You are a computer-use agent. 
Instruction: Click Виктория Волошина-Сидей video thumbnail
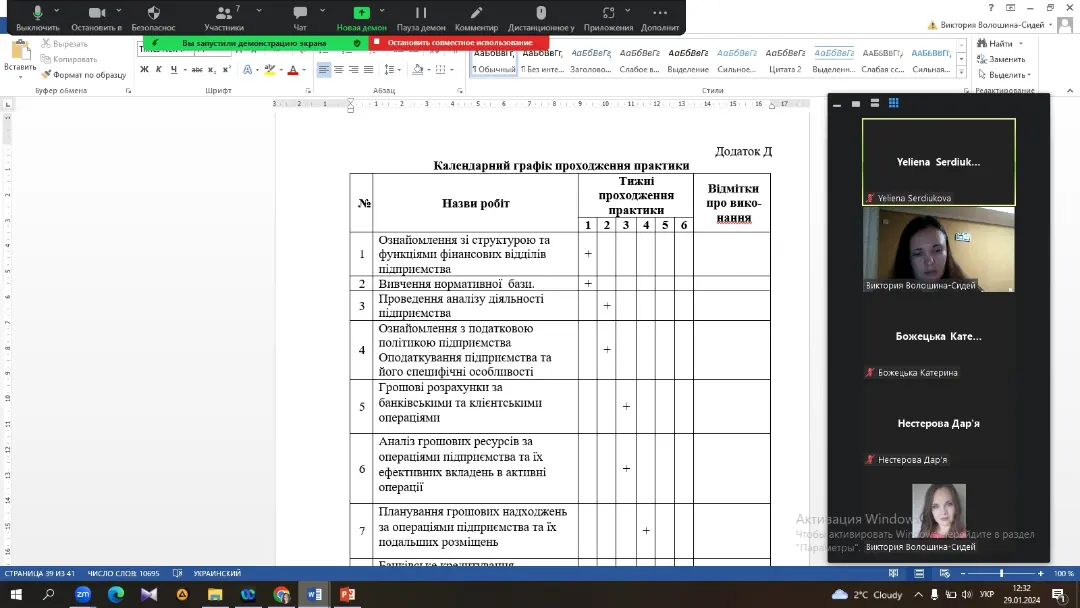pos(938,249)
